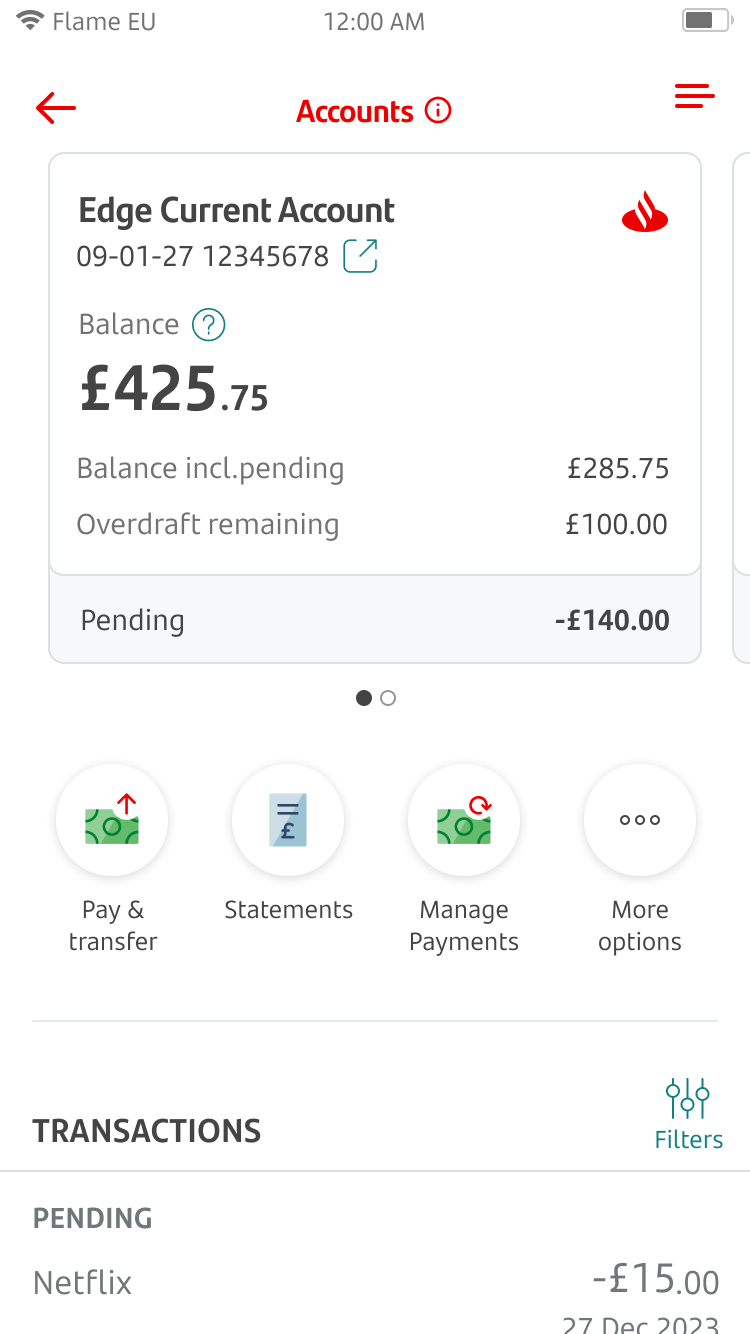Select the first account page dot
The image size is (750, 1334).
point(364,698)
